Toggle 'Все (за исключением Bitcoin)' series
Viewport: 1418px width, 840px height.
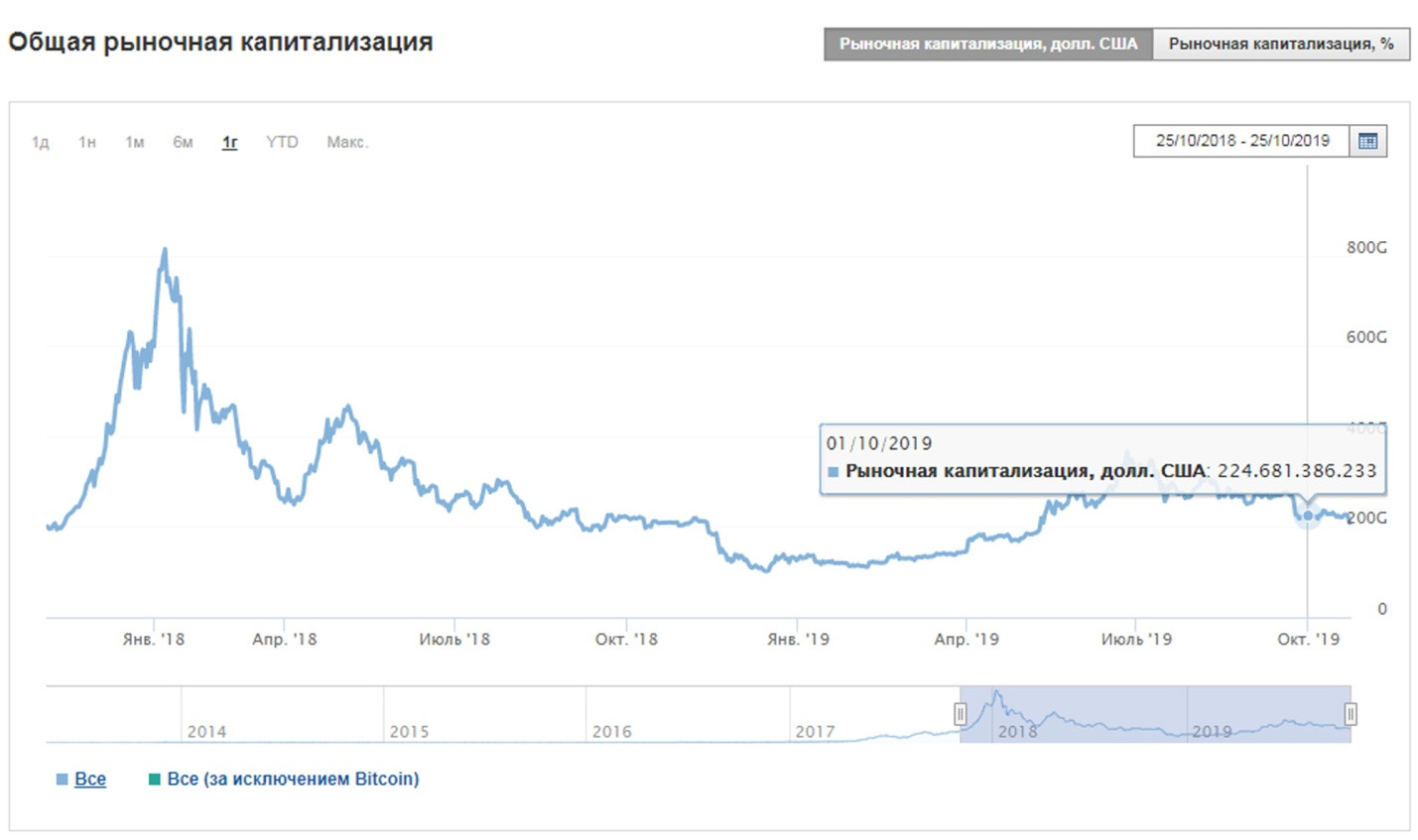[x=293, y=780]
